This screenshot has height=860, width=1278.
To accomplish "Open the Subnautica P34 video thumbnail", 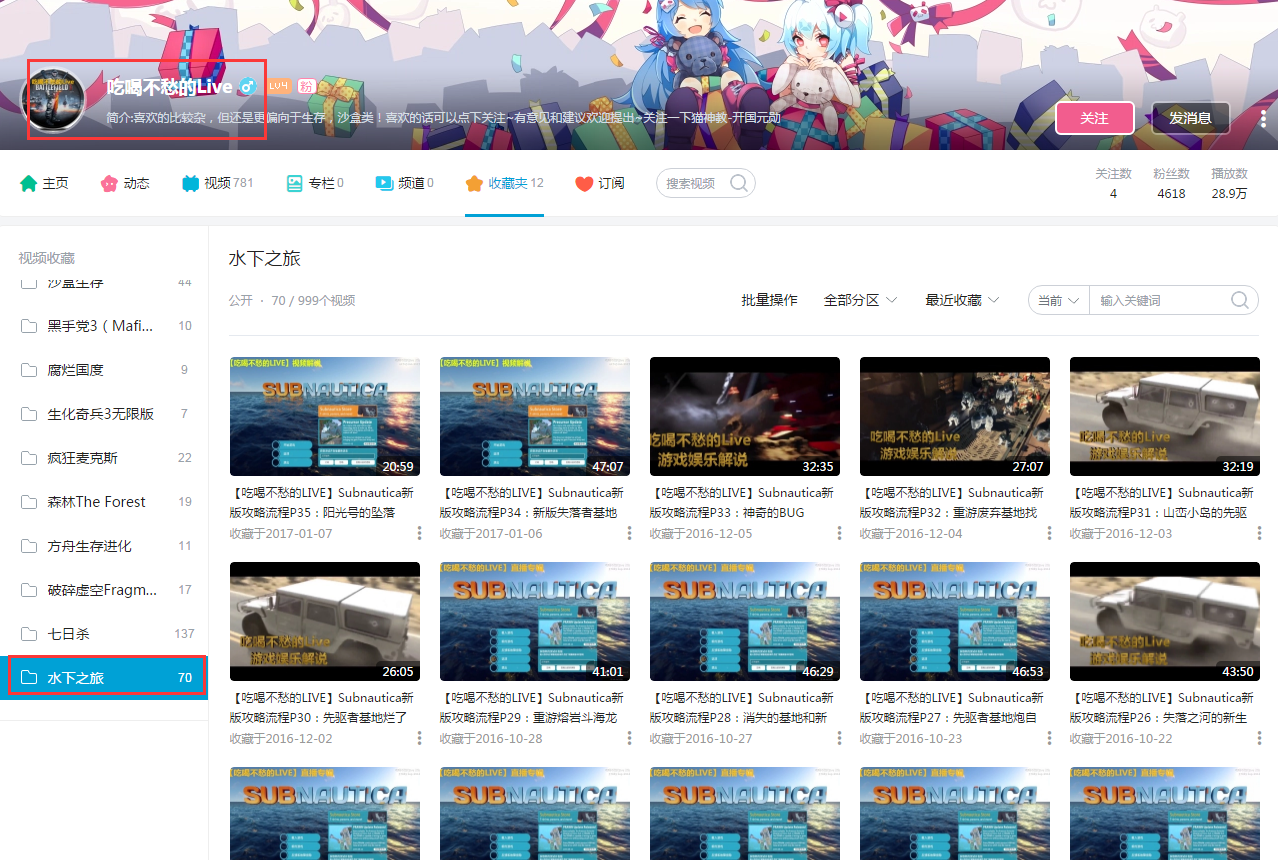I will tap(534, 416).
